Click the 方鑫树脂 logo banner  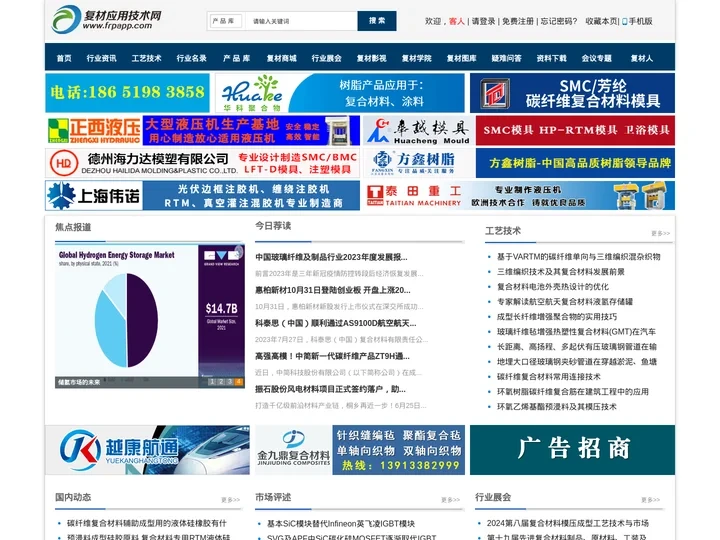pyautogui.click(x=417, y=163)
